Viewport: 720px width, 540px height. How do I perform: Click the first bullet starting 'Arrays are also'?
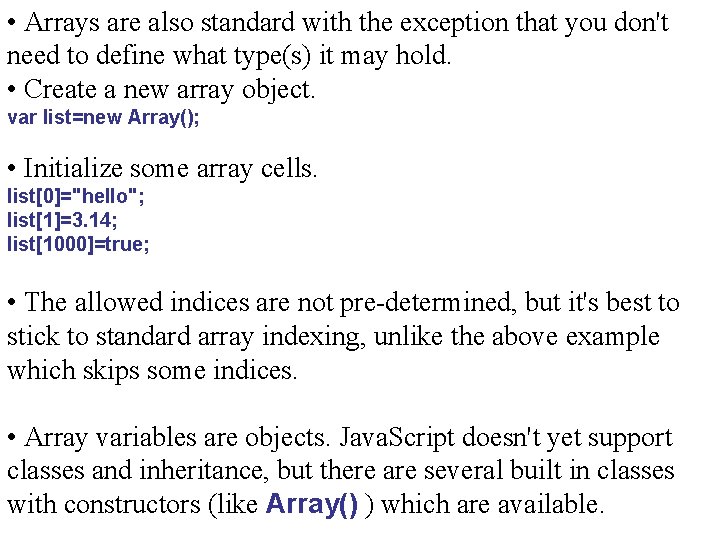click(338, 39)
